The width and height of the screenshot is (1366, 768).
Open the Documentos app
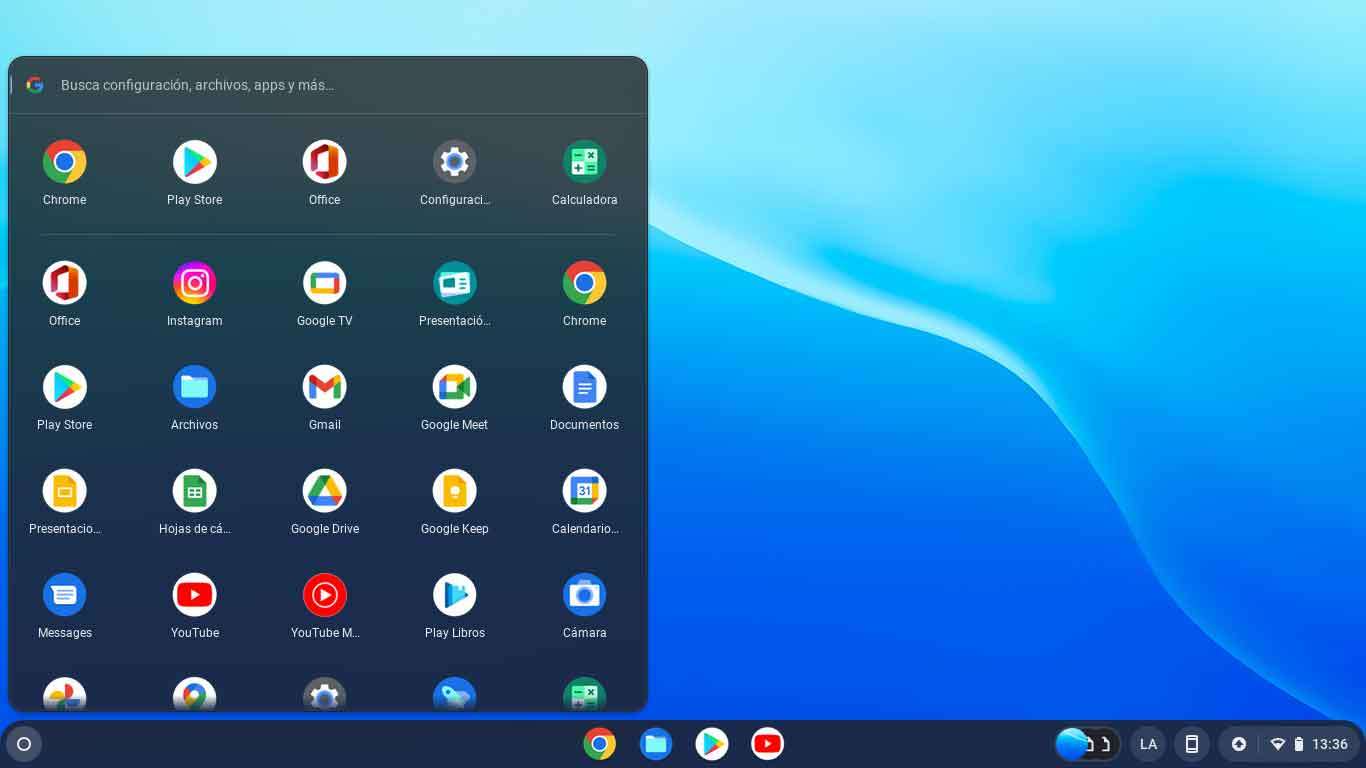click(x=584, y=387)
